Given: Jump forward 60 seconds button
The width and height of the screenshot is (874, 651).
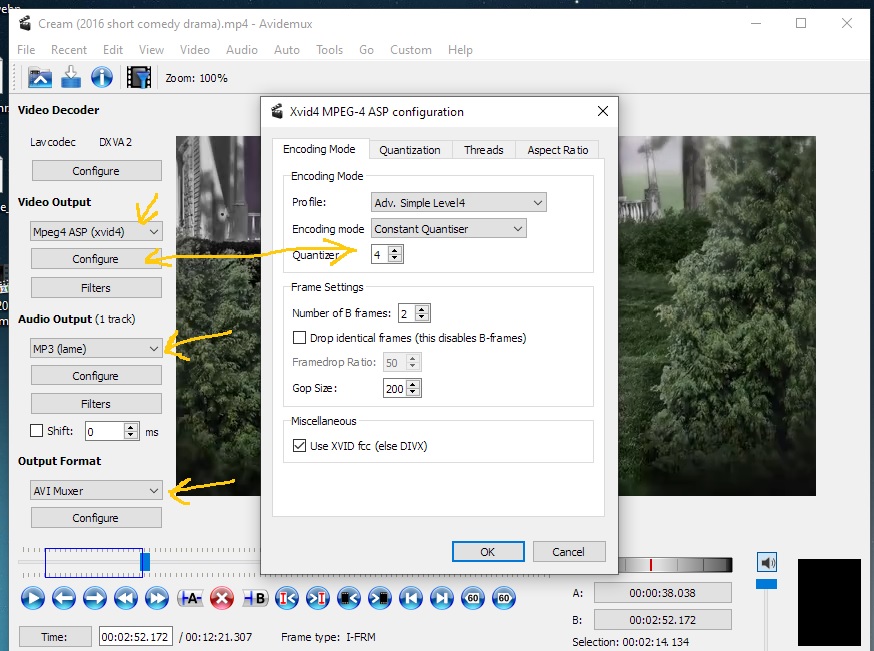Looking at the screenshot, I should tap(504, 599).
